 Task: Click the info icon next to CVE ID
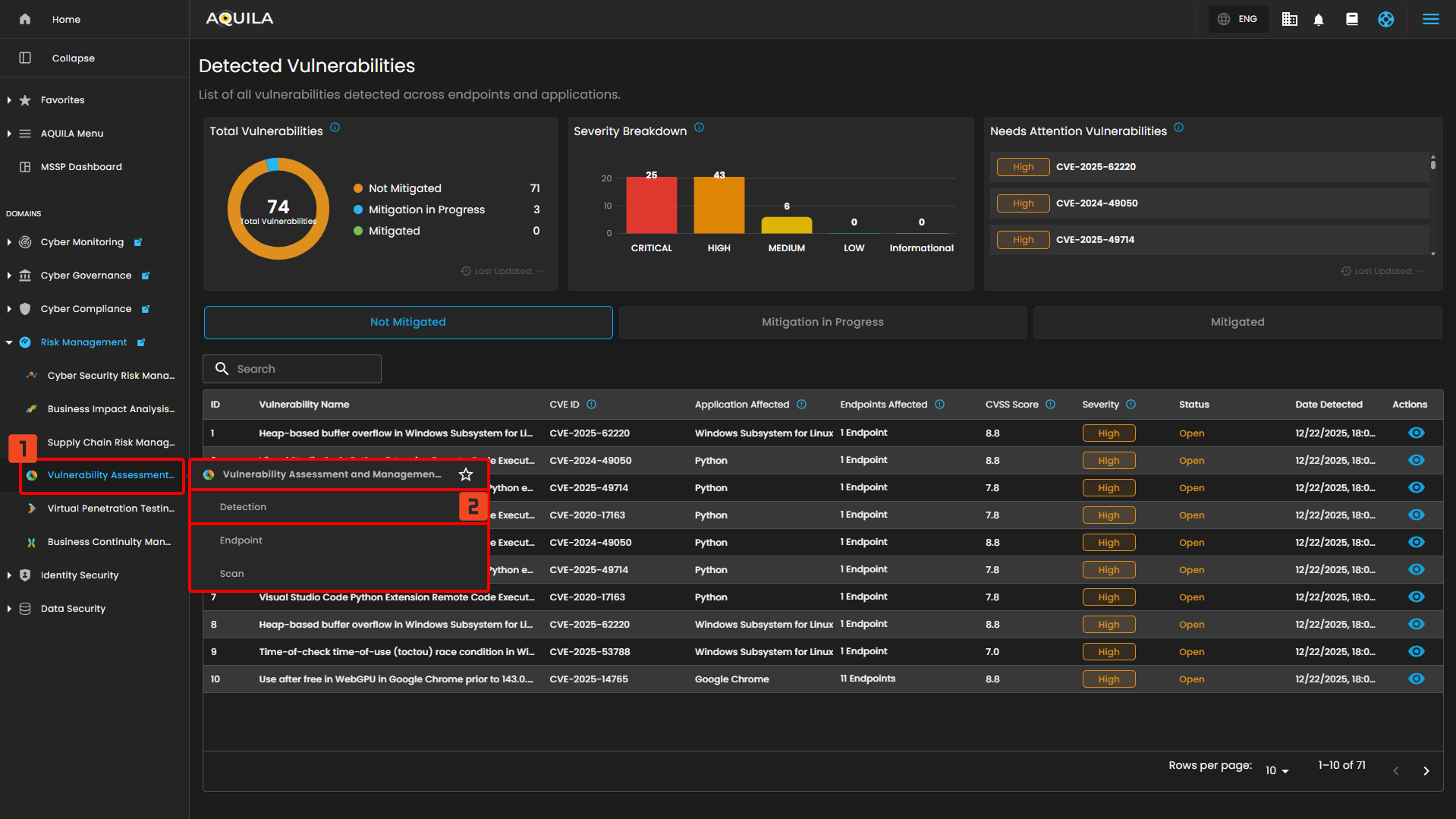[592, 405]
